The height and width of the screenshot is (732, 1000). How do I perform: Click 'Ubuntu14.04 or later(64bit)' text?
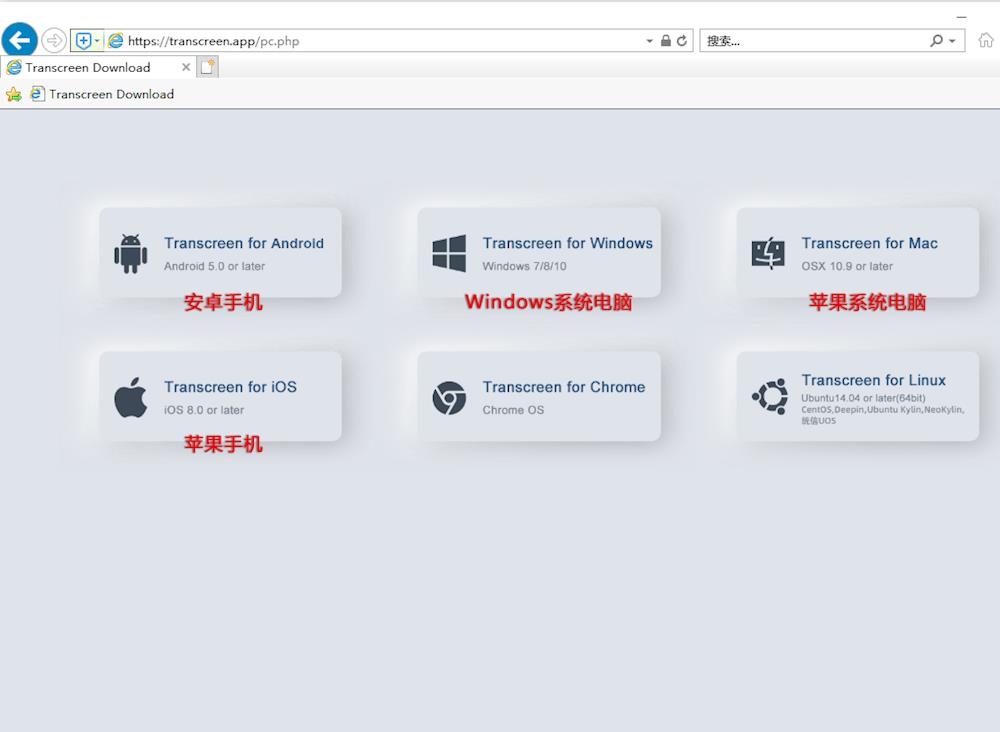(x=864, y=398)
